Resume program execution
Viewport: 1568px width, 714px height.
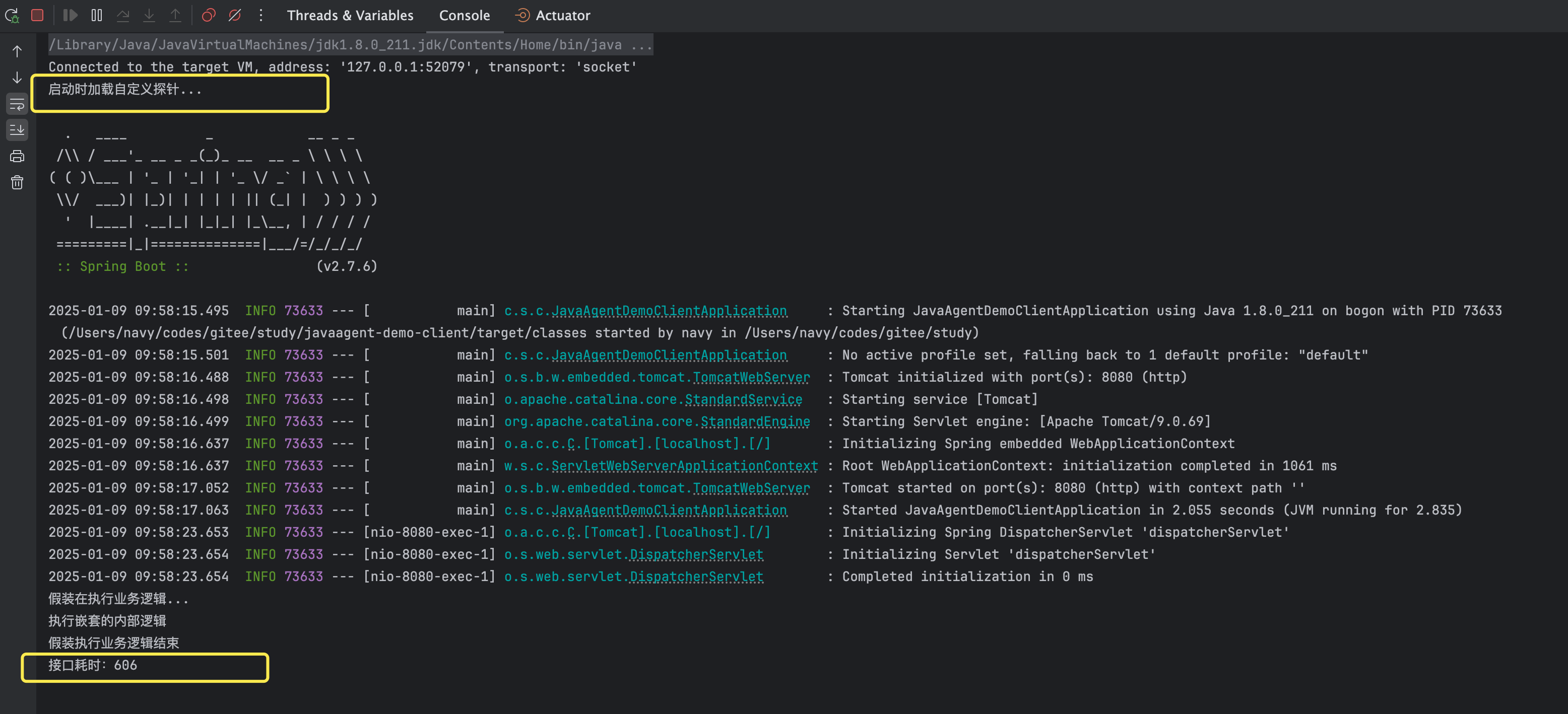tap(71, 15)
